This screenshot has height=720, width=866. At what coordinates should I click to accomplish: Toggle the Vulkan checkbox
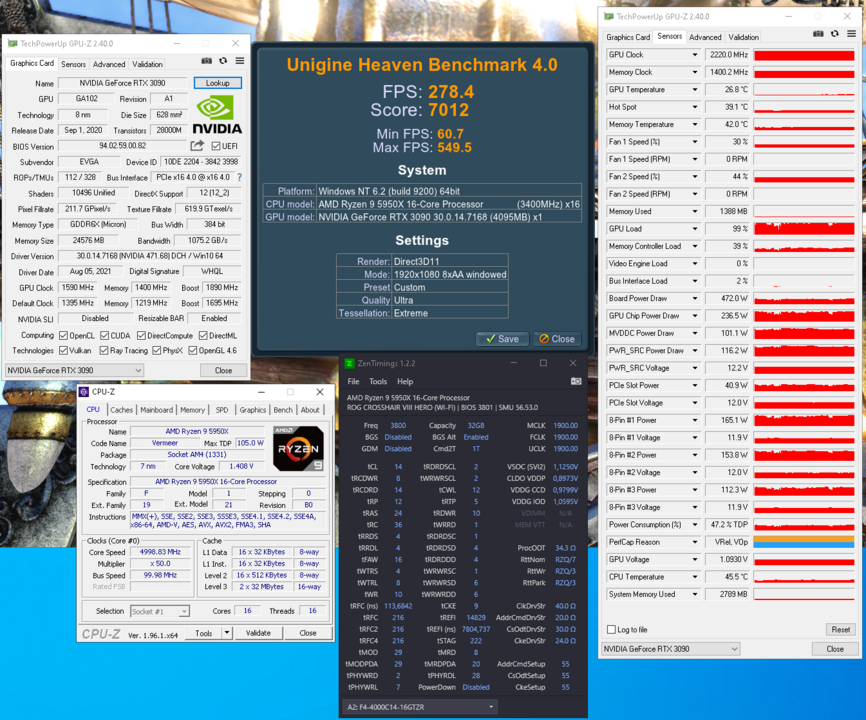[x=64, y=351]
